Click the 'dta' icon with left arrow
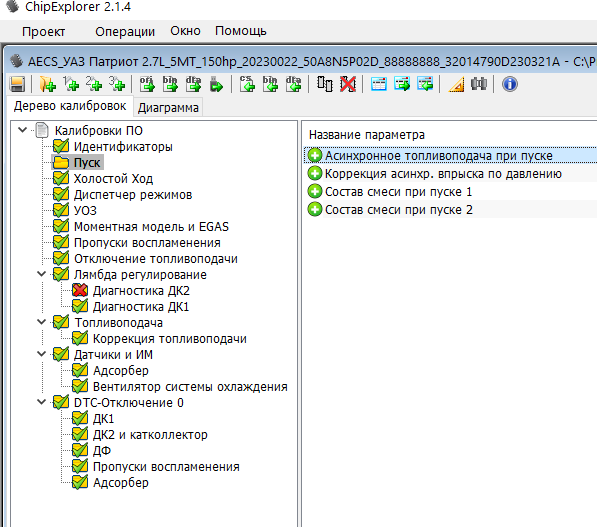 pyautogui.click(x=293, y=84)
